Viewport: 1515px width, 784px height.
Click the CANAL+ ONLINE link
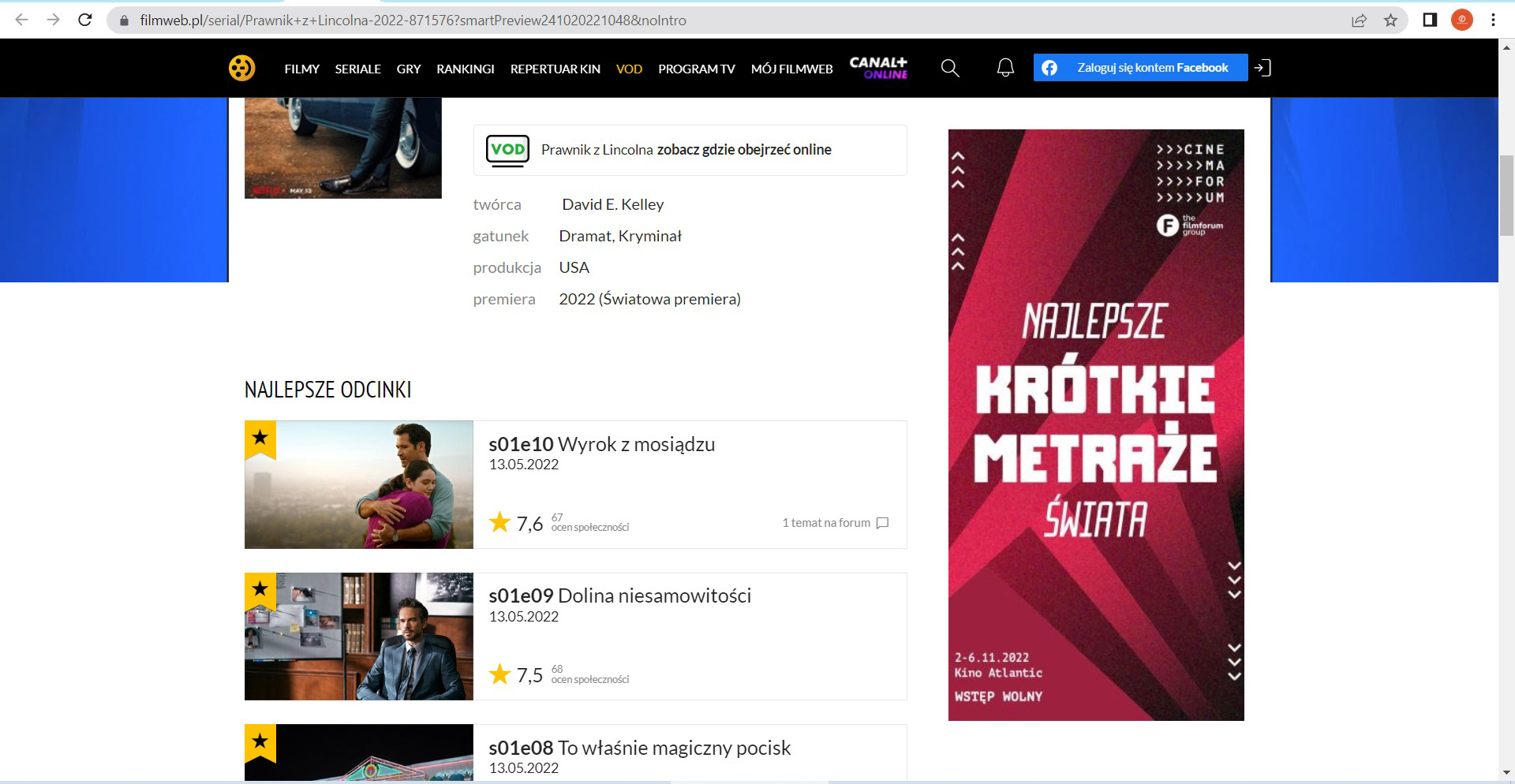[x=878, y=68]
